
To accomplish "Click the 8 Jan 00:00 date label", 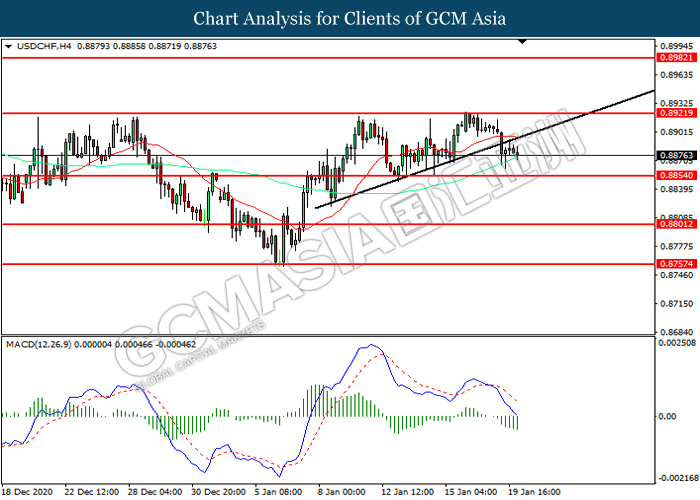I will point(342,492).
